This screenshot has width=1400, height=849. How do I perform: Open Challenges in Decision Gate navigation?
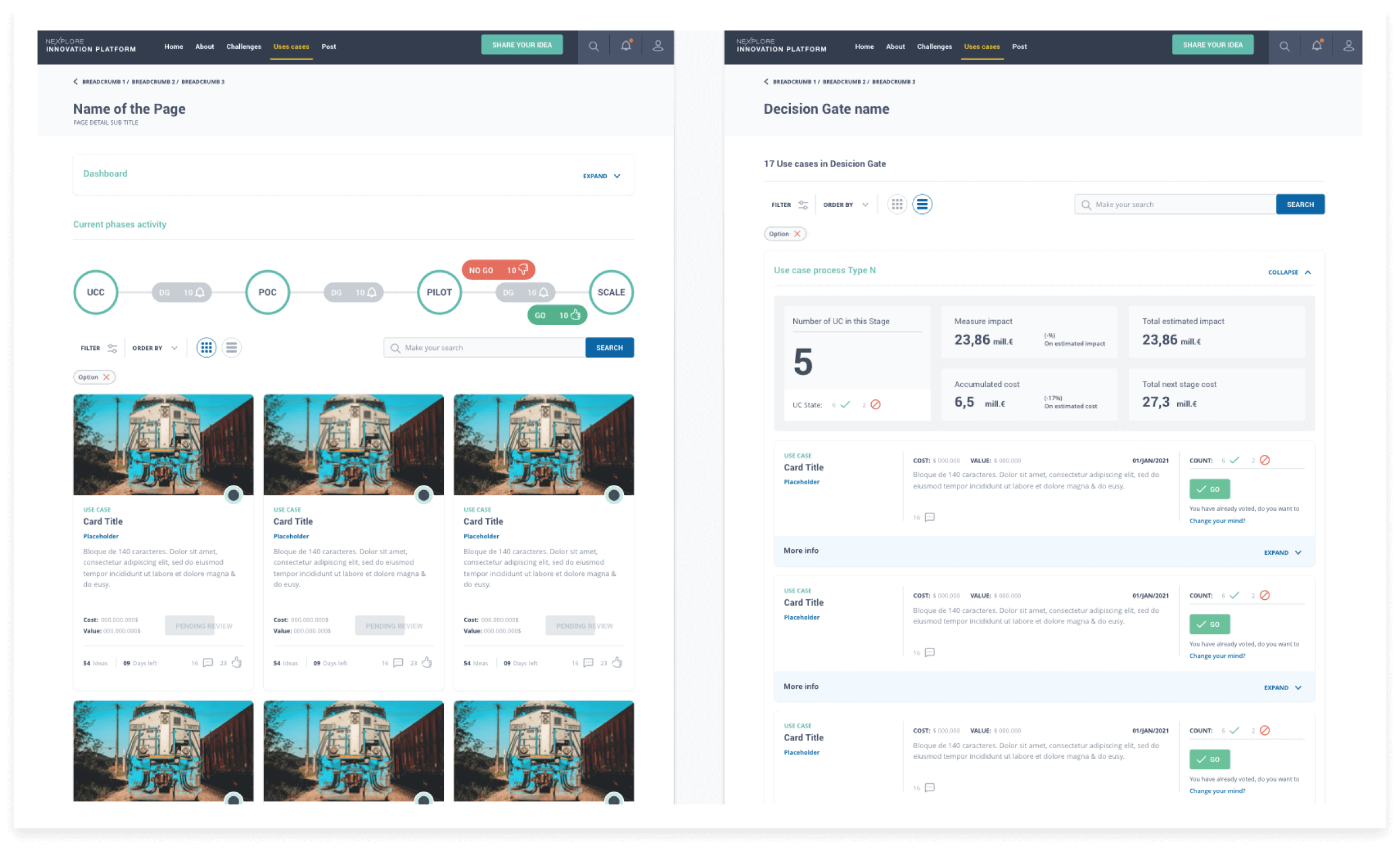click(x=935, y=46)
